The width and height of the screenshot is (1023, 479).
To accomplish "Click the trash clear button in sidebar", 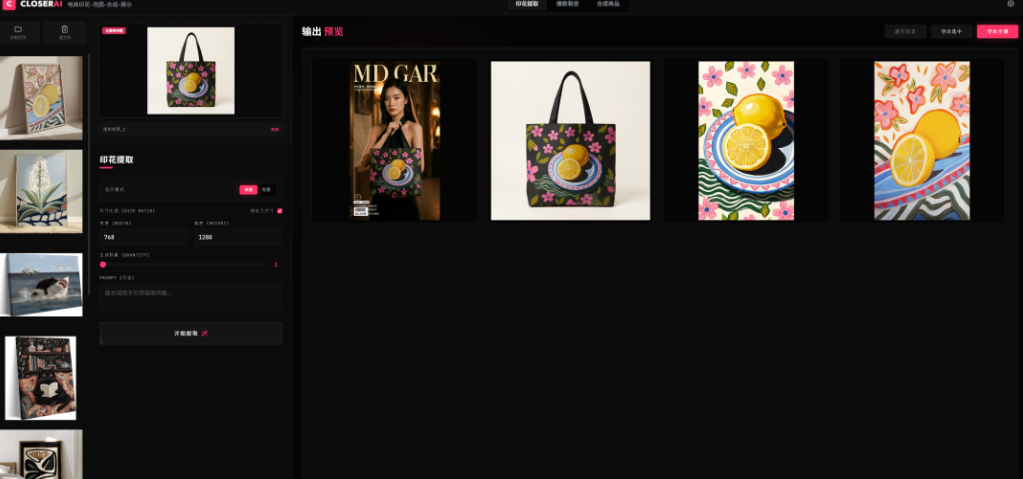I will coord(65,33).
